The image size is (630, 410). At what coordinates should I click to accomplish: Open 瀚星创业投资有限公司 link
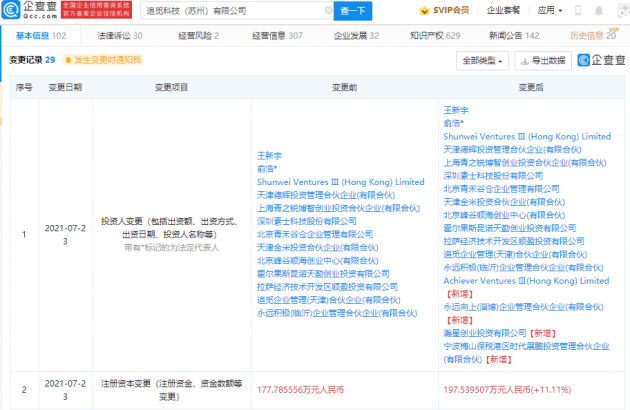click(485, 333)
